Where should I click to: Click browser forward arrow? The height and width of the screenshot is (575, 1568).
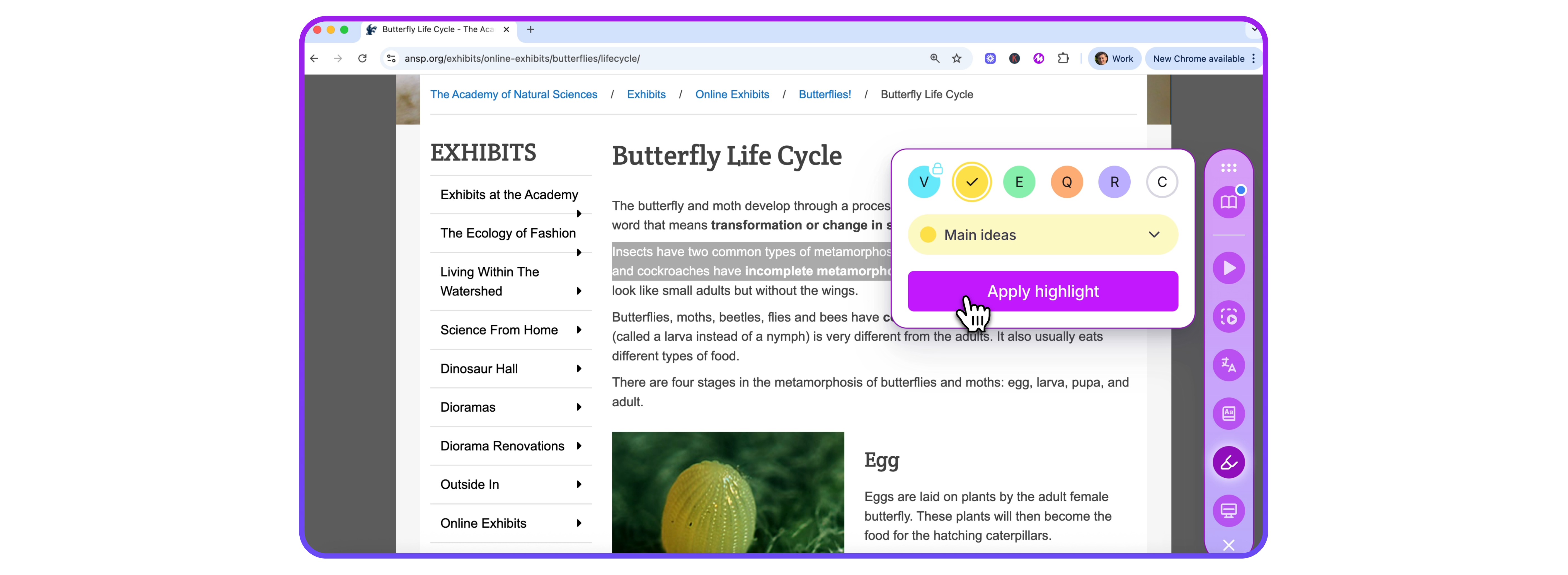[338, 59]
